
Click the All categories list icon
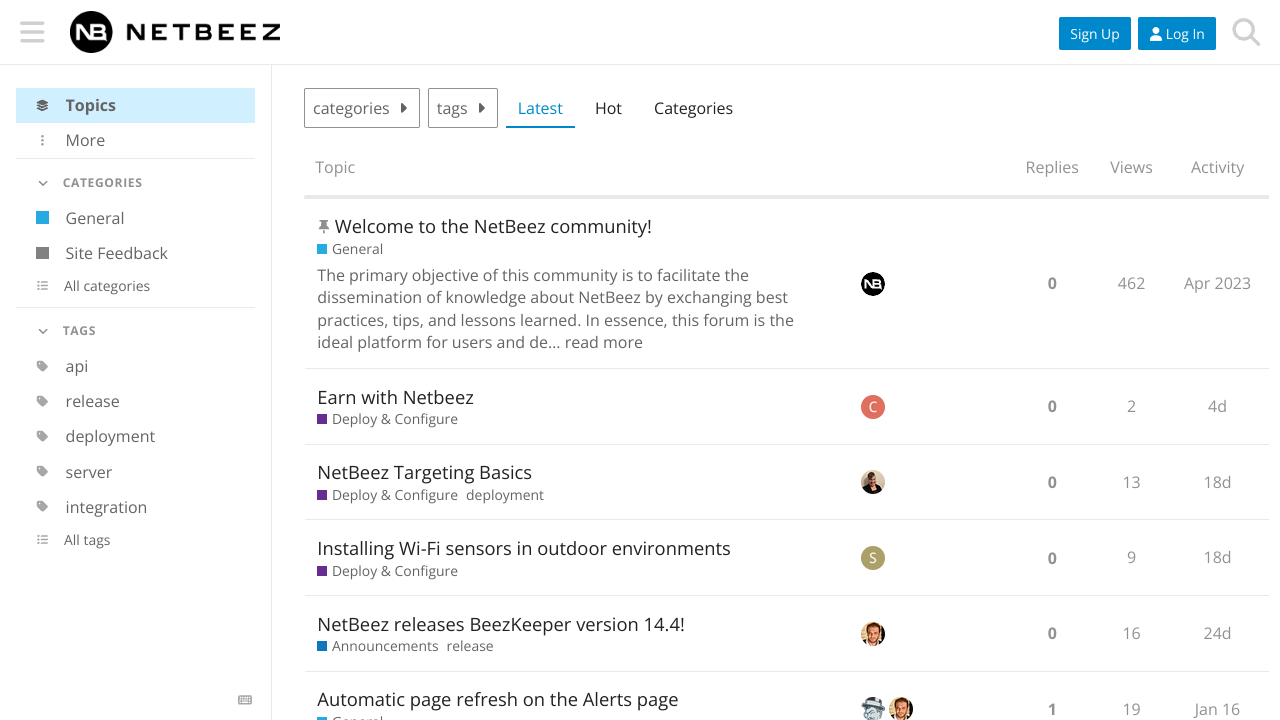point(42,286)
